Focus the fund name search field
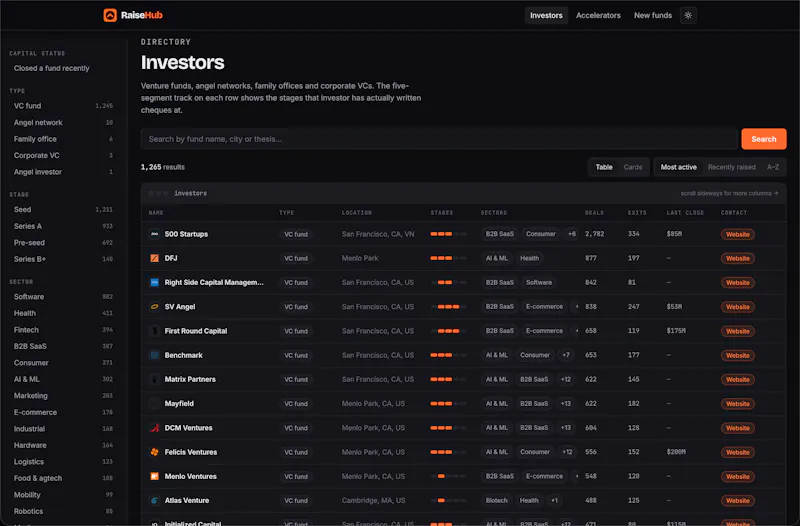Viewport: 800px width, 526px height. click(x=439, y=139)
